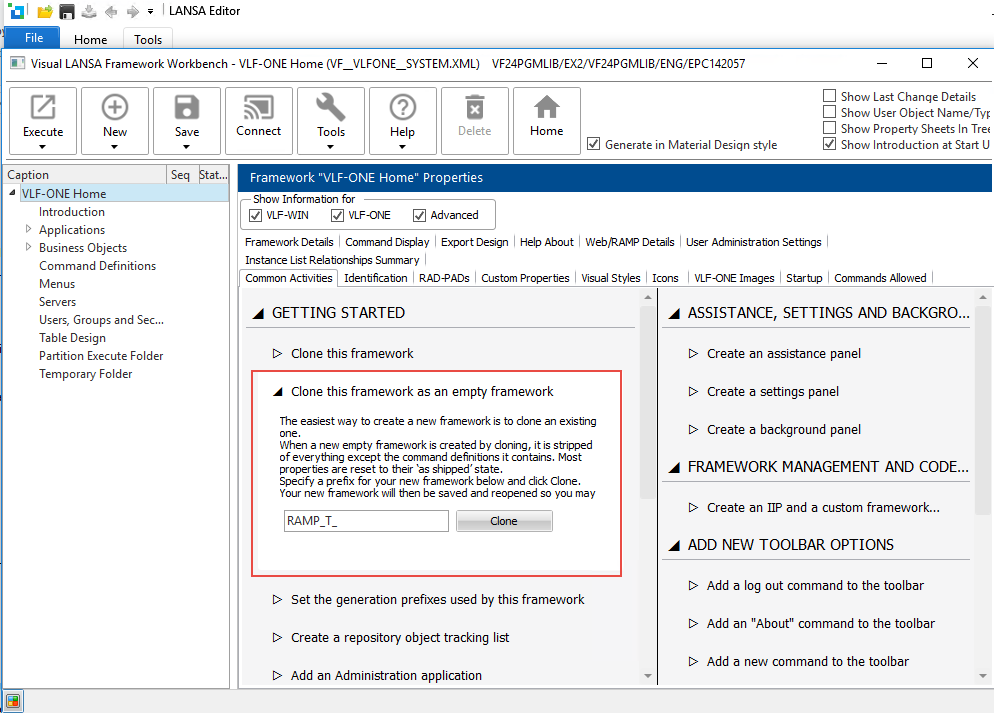Screen dimensions: 994x713
Task: Open the Tools dropdown arrow
Action: tap(330, 147)
